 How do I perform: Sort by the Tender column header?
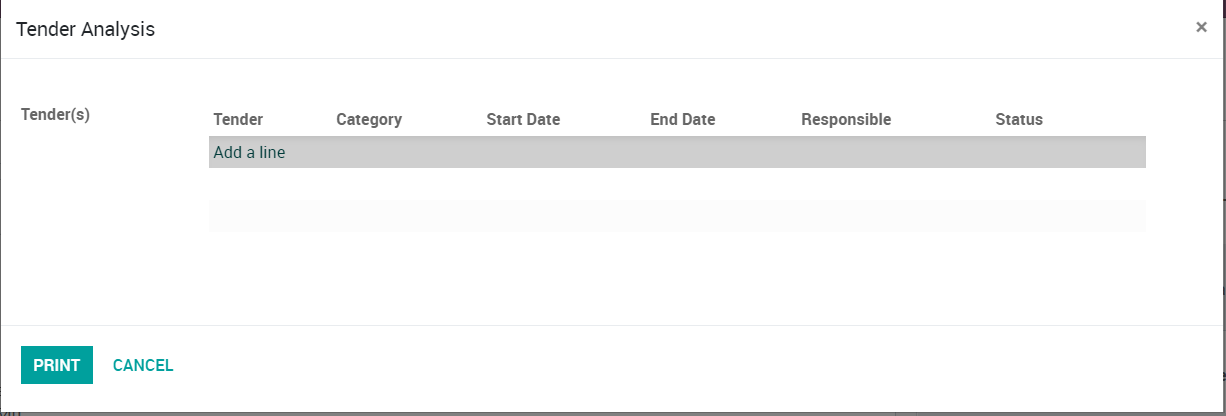click(x=238, y=120)
